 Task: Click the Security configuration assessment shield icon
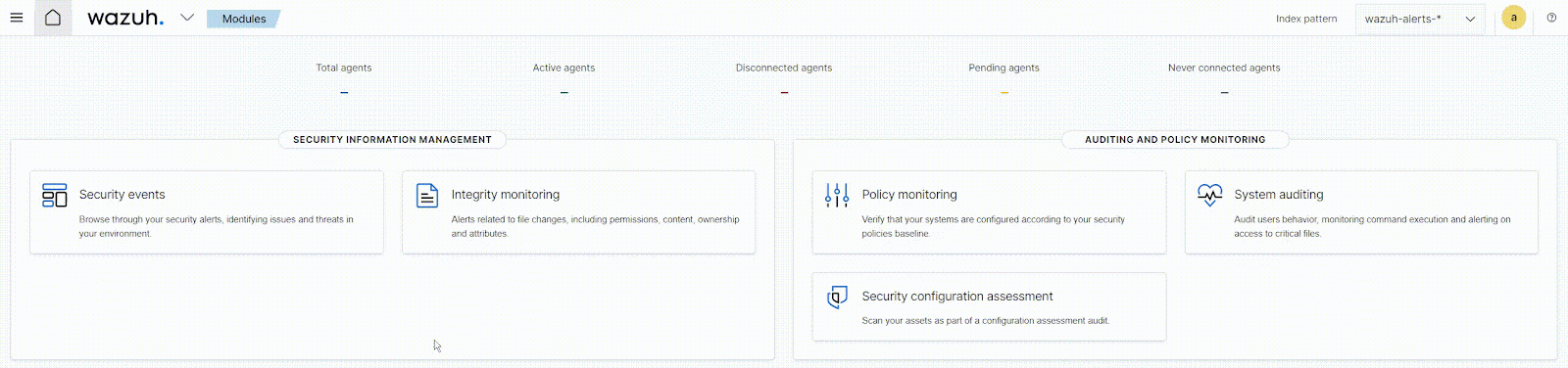coord(837,298)
